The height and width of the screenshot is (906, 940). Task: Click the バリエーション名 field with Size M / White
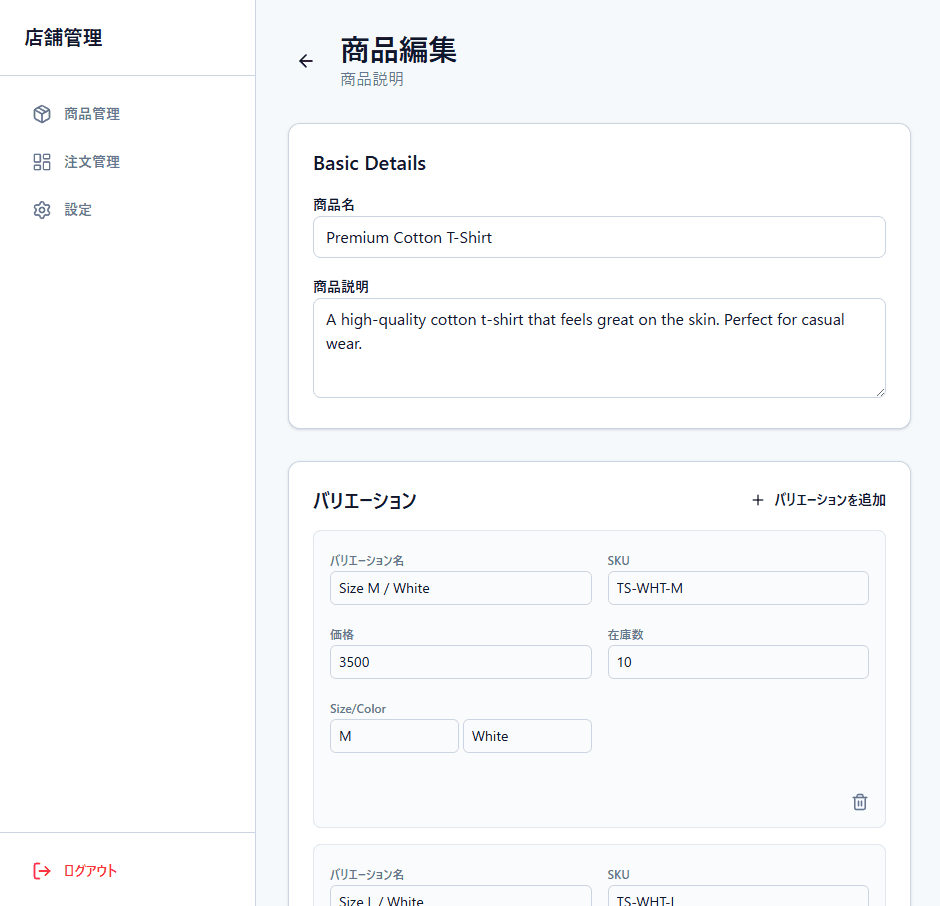pyautogui.click(x=461, y=588)
